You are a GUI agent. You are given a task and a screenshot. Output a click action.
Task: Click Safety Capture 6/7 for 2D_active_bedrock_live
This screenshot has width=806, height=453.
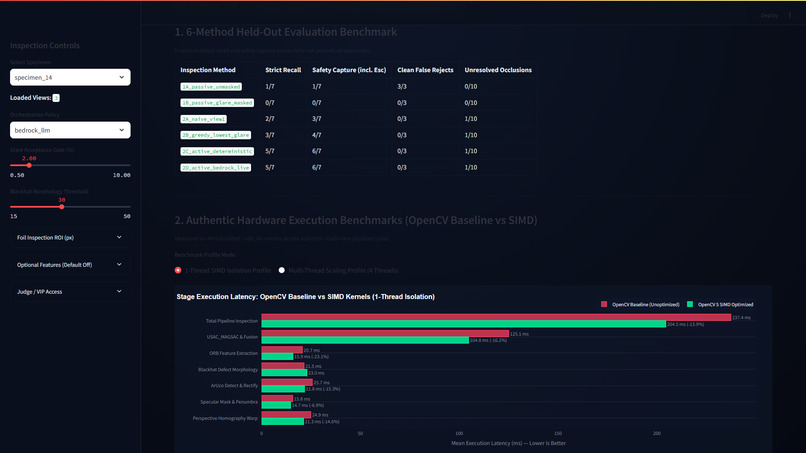pos(317,168)
